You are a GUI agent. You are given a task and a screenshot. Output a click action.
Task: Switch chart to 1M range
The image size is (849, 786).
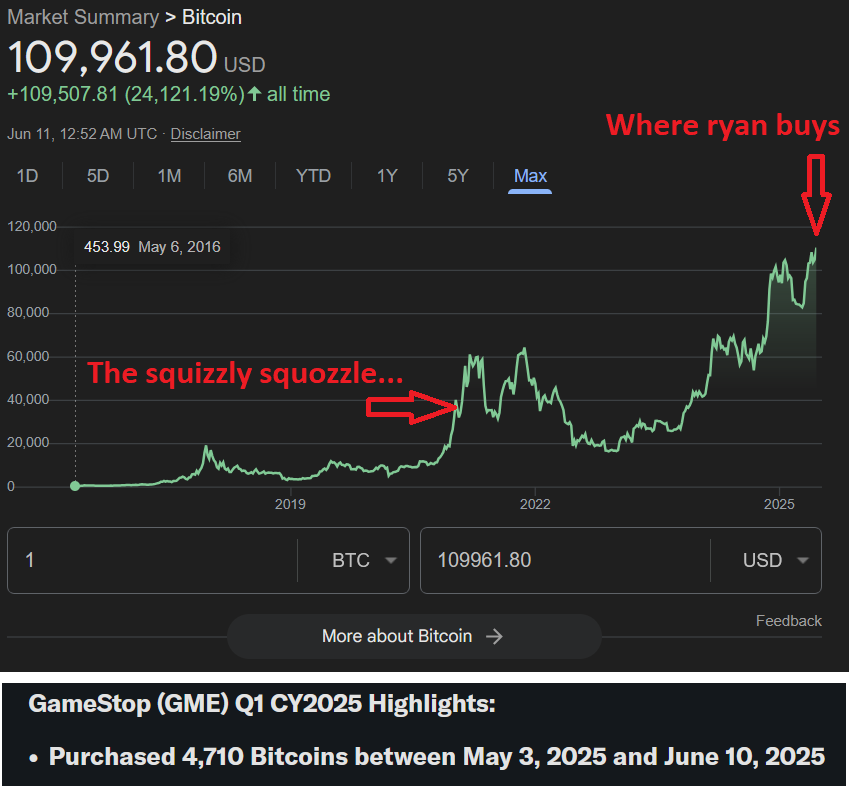(x=169, y=176)
